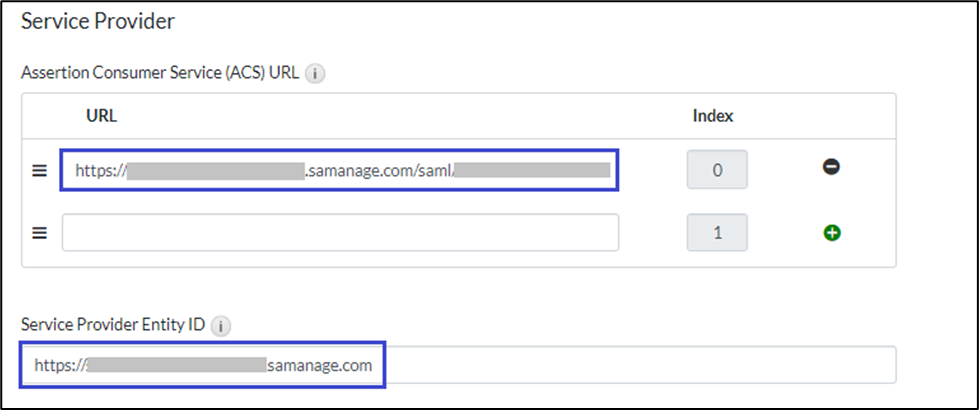Focus the empty second ACS URL field
The height and width of the screenshot is (410, 979).
point(340,232)
